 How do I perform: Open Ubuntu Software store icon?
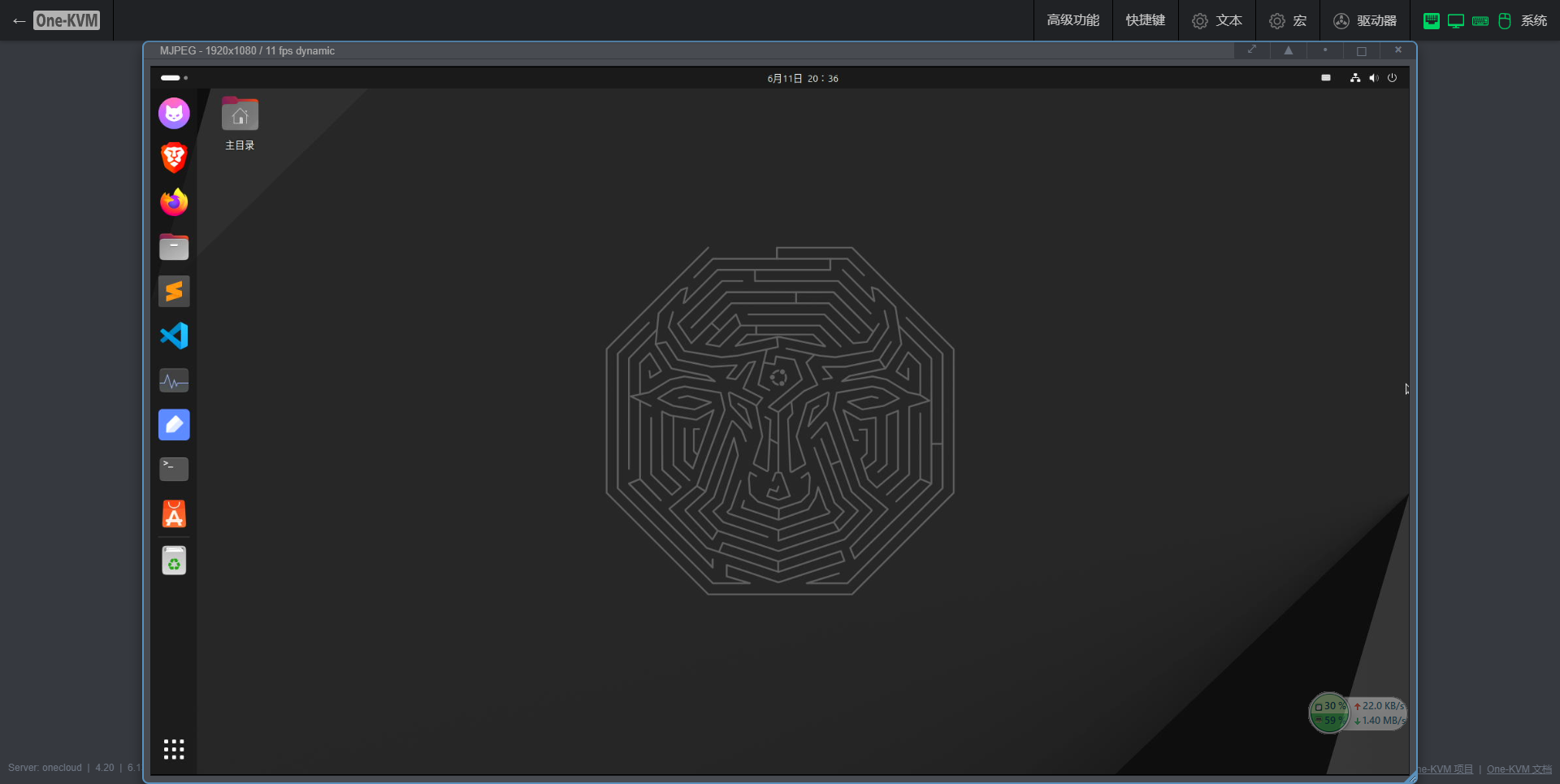pyautogui.click(x=174, y=513)
